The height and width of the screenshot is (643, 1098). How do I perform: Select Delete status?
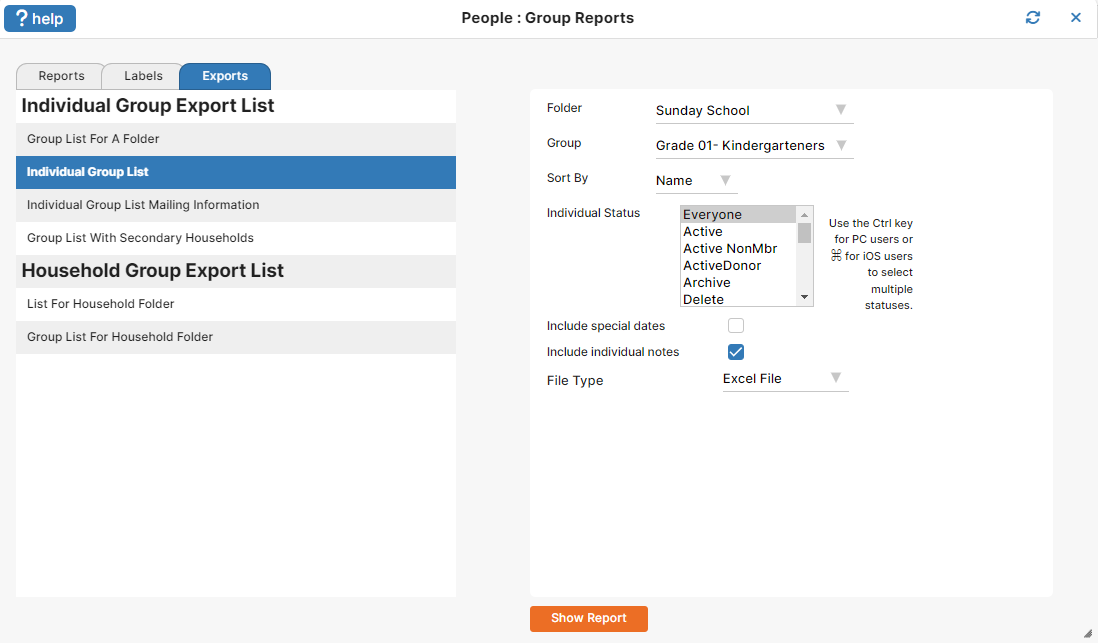pyautogui.click(x=739, y=299)
